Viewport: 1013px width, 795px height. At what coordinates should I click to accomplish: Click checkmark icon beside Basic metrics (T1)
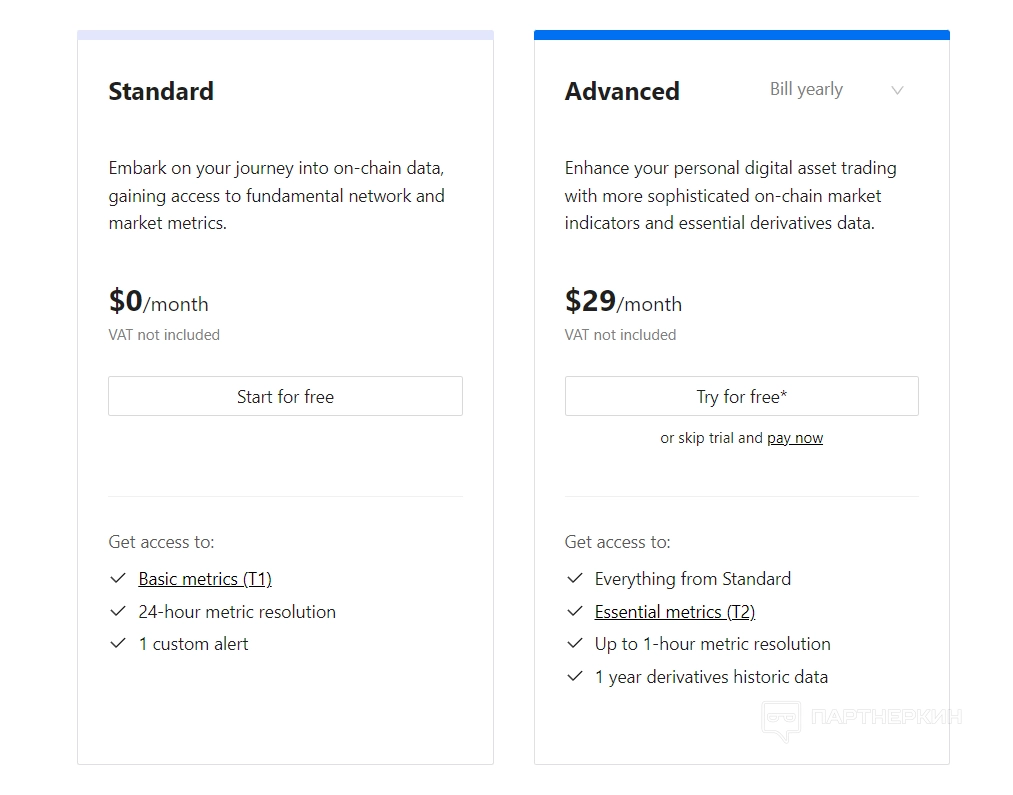[x=118, y=579]
